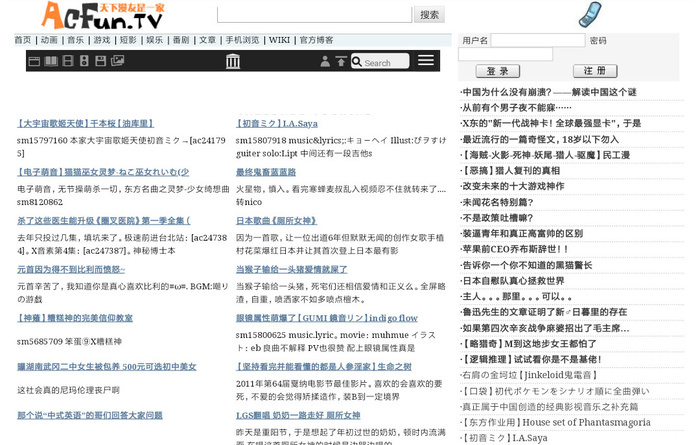The height and width of the screenshot is (445, 700).
Task: Open link 元首因为得不到比利而愤怒
Action: tap(71, 270)
